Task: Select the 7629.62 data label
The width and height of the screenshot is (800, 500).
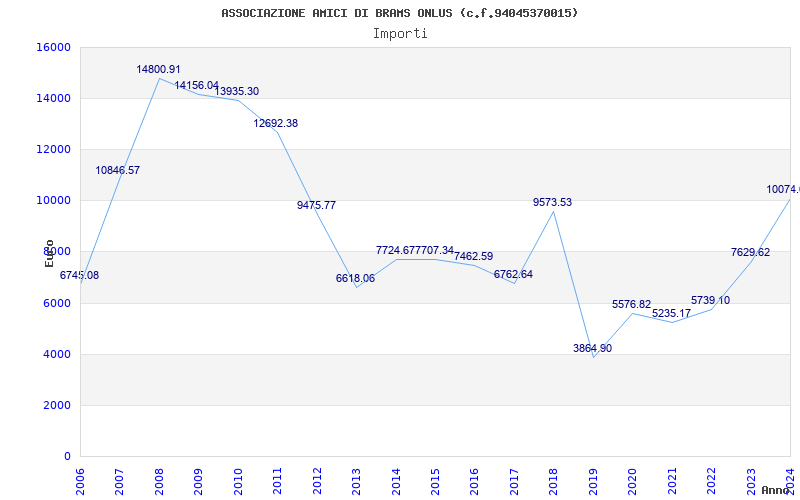Action: 751,253
